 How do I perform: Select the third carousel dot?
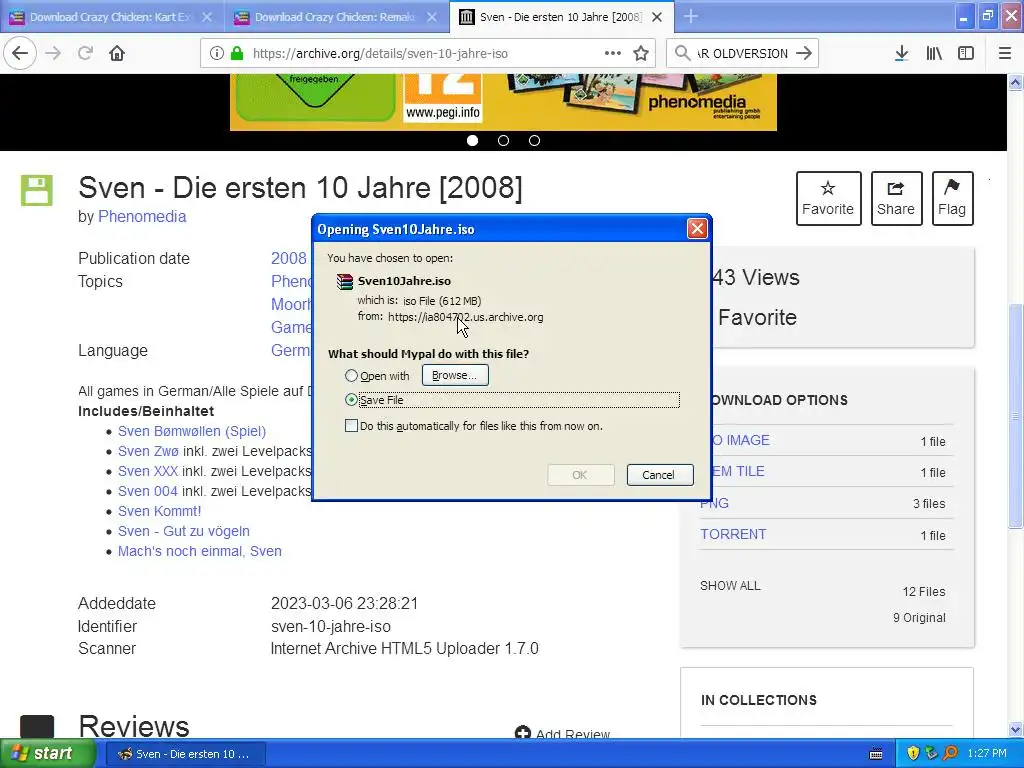(534, 140)
